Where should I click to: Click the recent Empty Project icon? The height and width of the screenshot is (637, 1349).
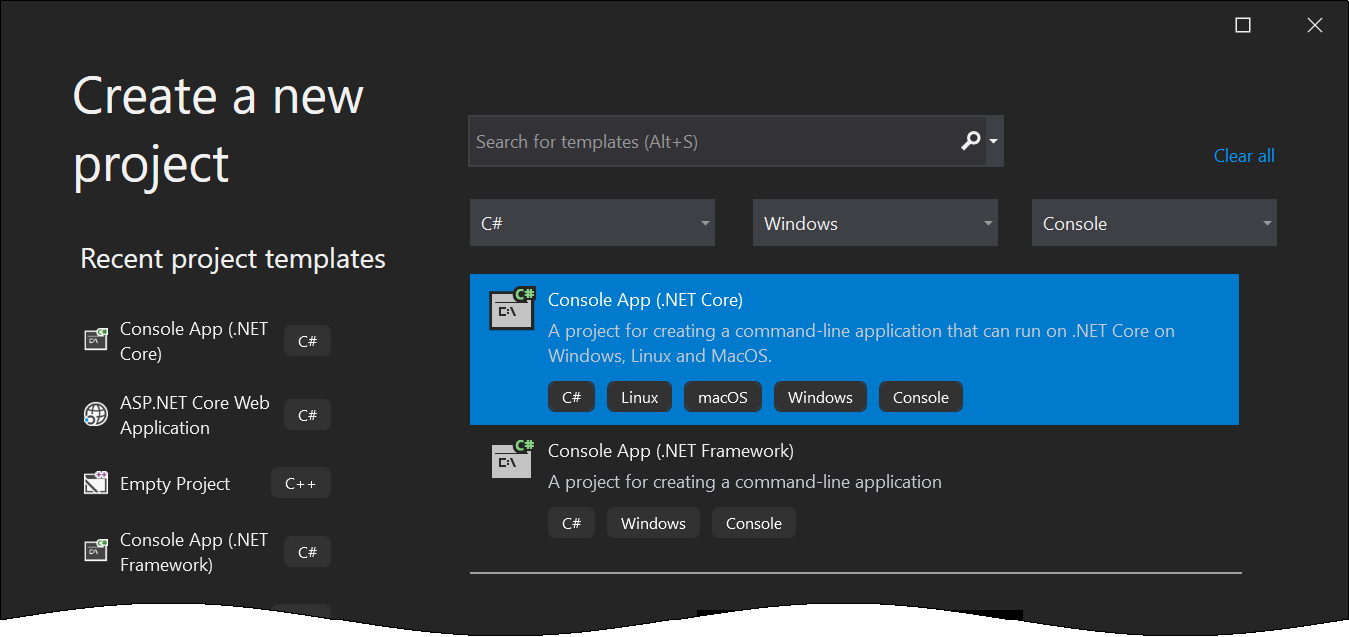click(95, 484)
